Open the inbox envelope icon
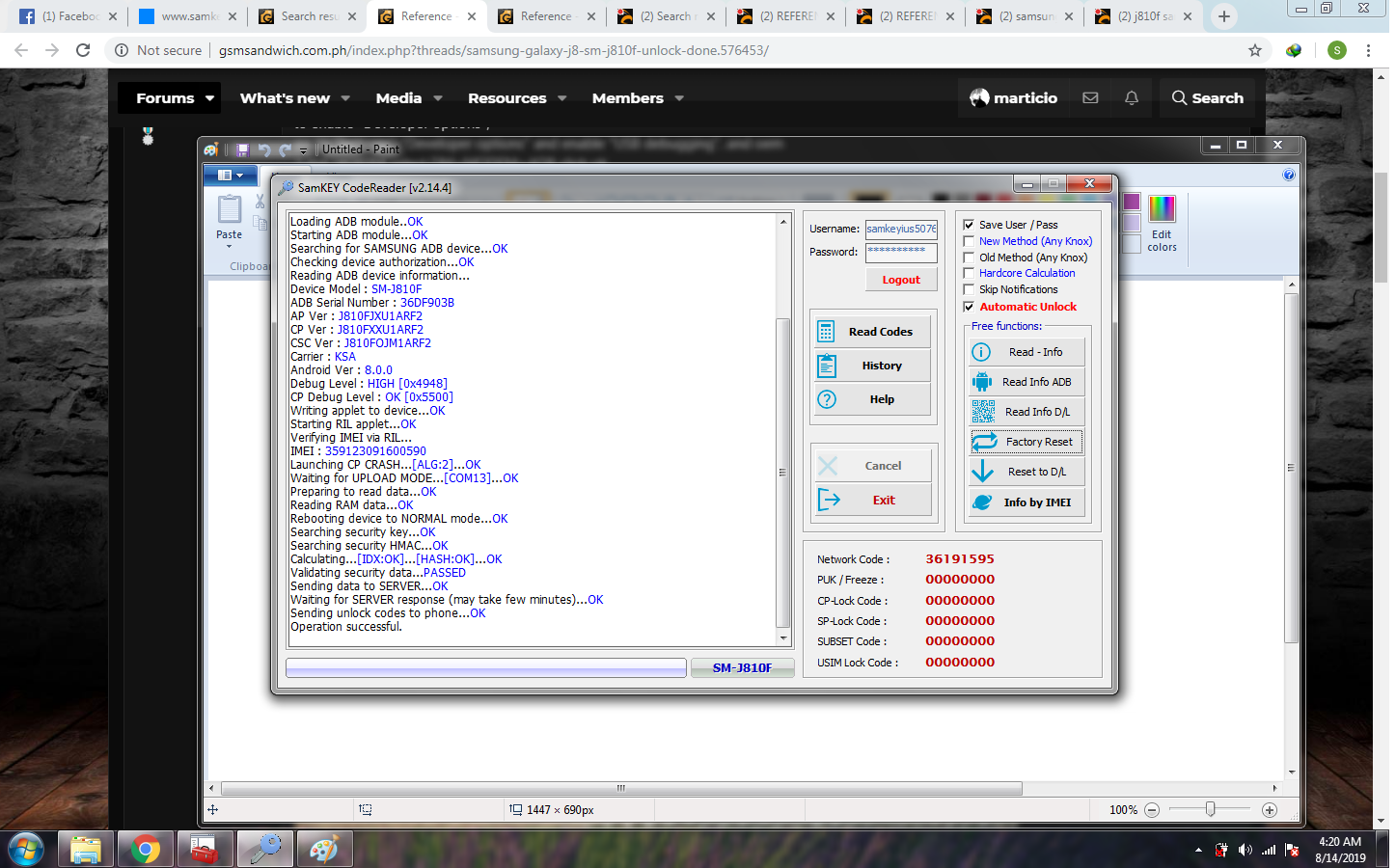 click(x=1090, y=98)
